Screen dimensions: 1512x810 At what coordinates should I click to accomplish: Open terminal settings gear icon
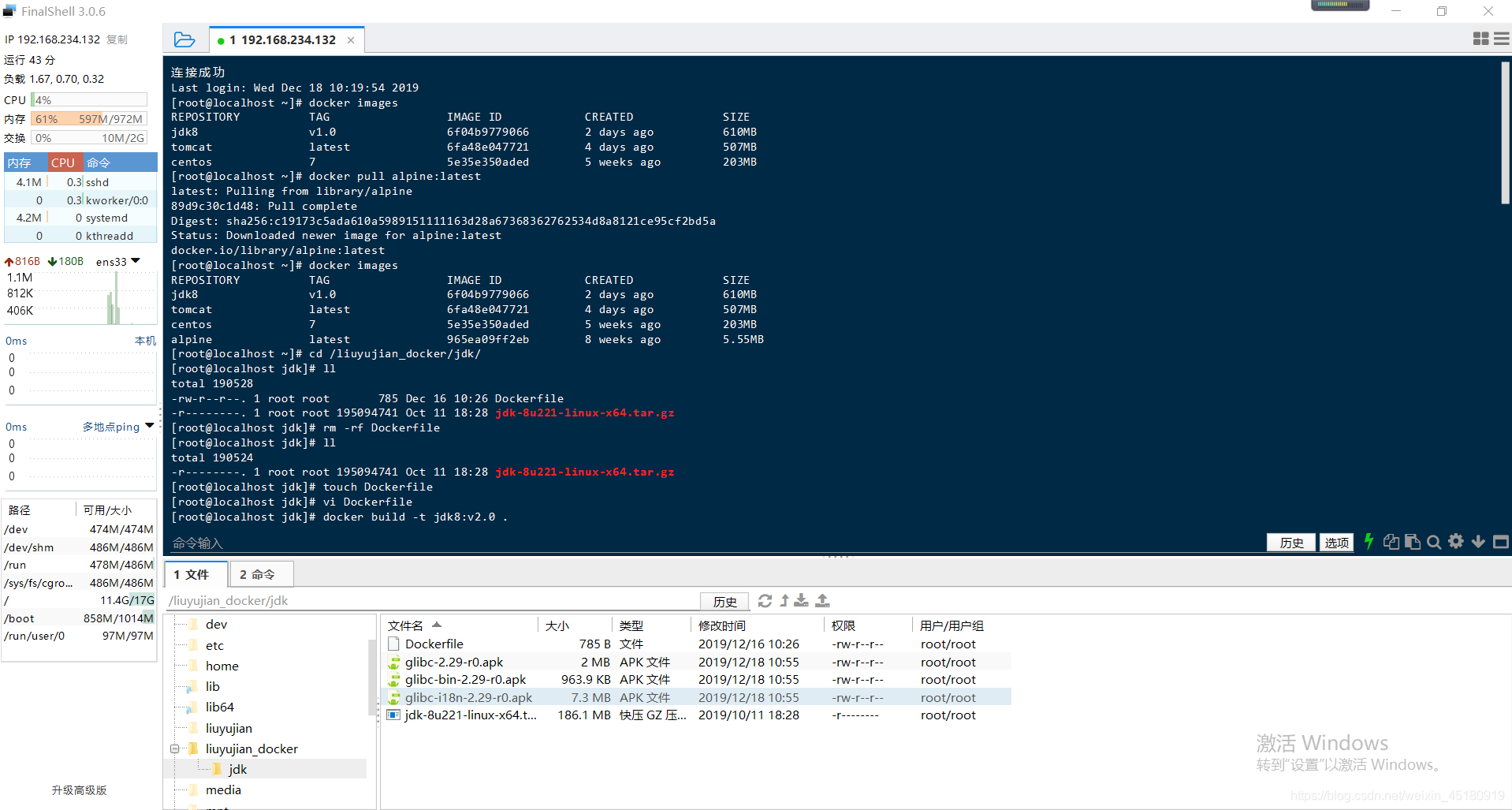pos(1456,541)
